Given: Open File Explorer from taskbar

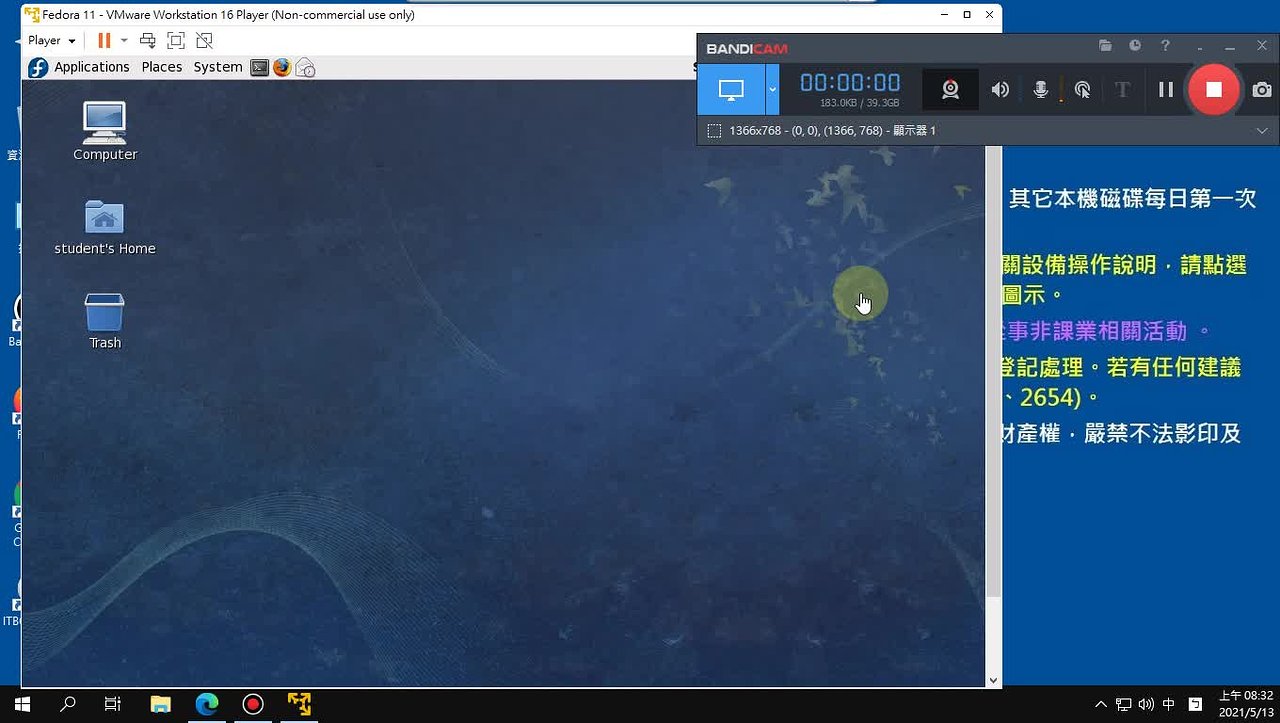Looking at the screenshot, I should point(161,704).
